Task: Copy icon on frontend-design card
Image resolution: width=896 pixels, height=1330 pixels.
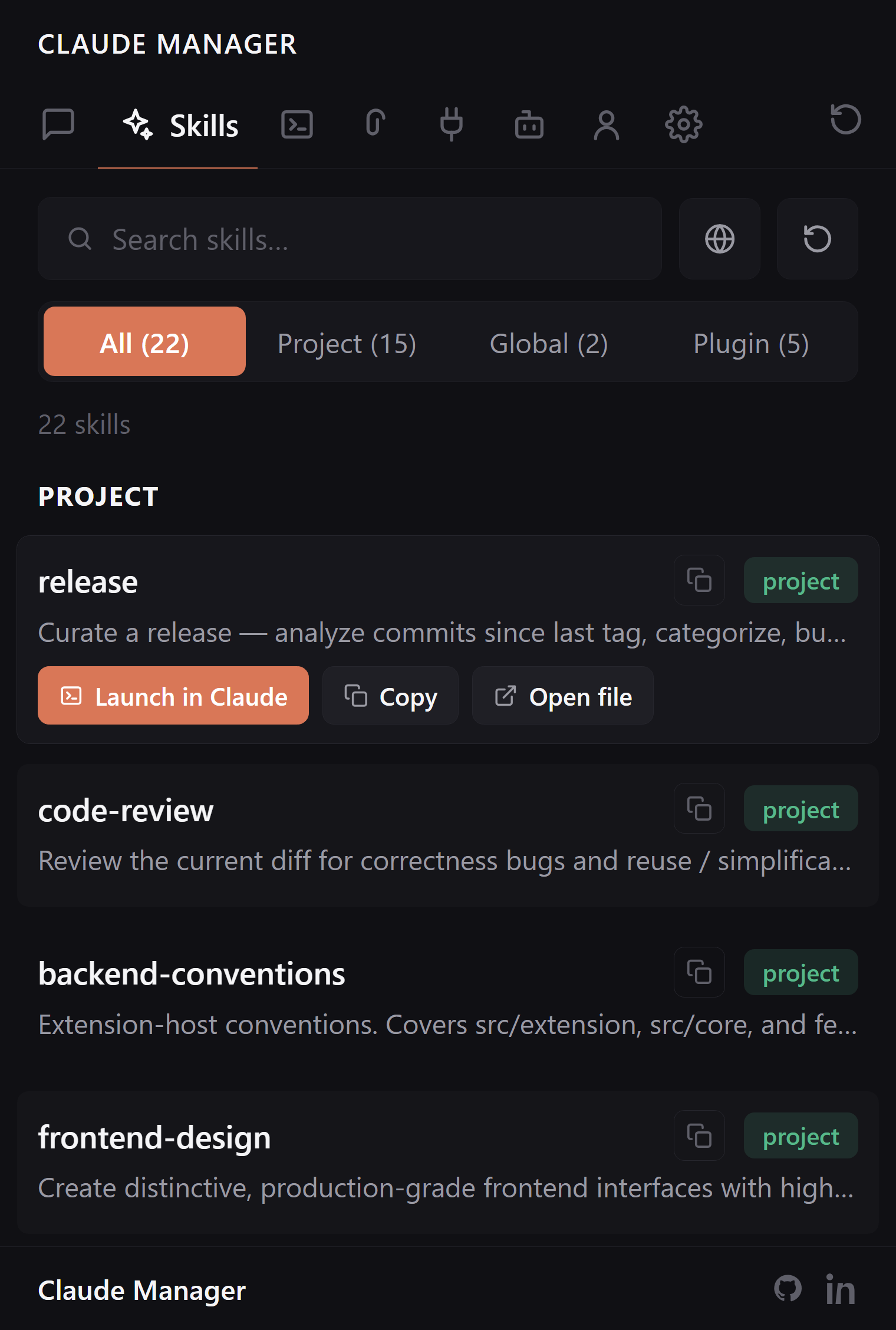Action: tap(700, 1135)
